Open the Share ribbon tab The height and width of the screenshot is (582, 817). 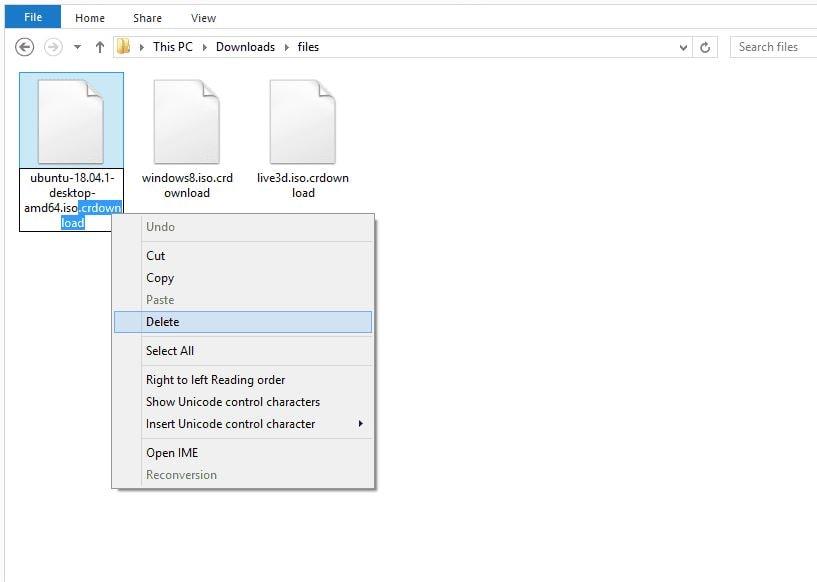[x=146, y=17]
